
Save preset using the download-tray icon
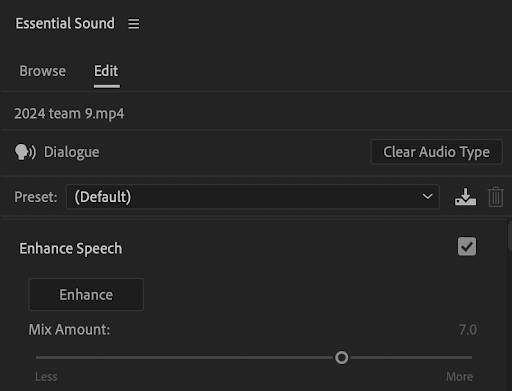pos(465,197)
